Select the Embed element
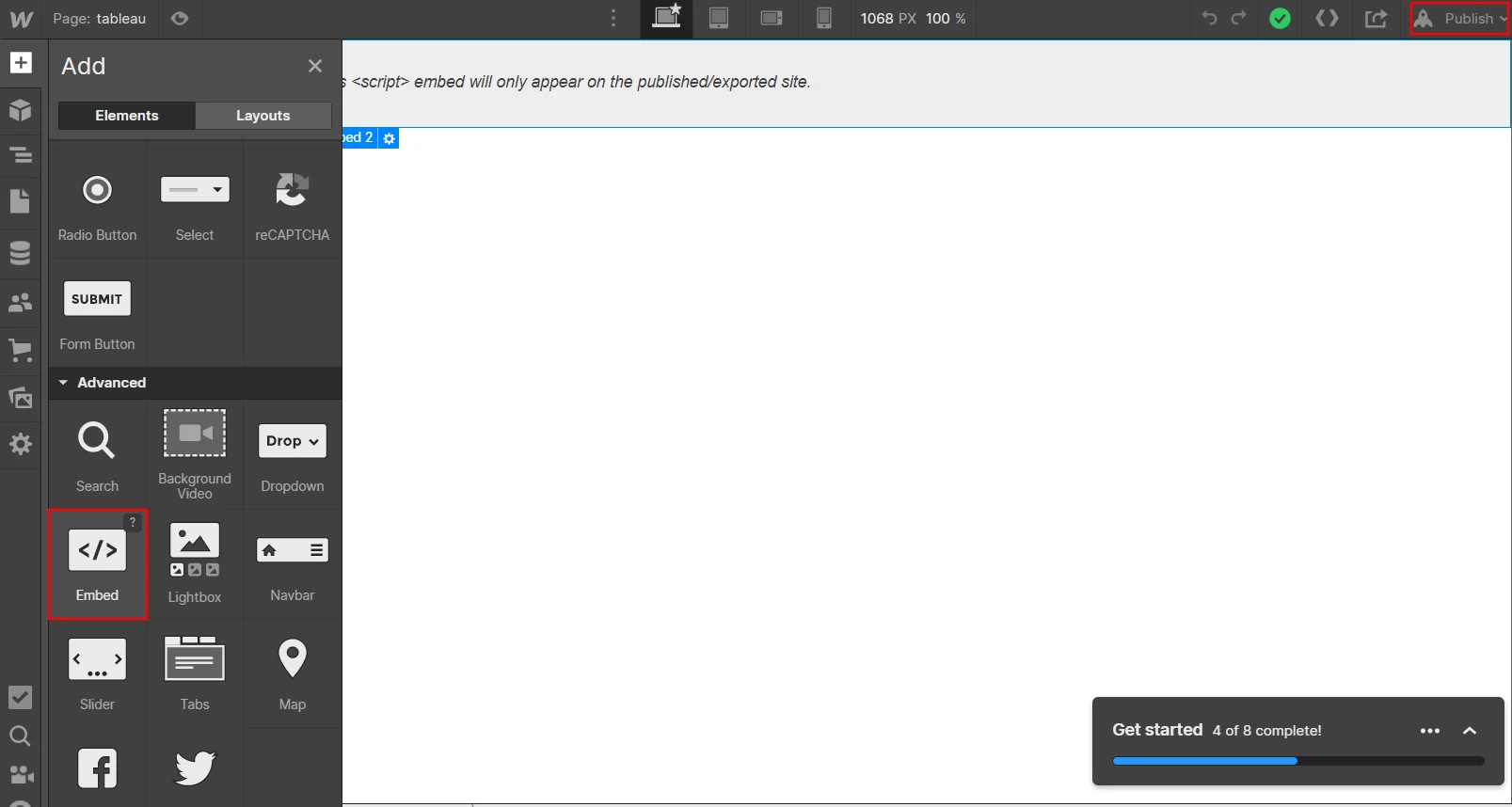Image resolution: width=1512 pixels, height=807 pixels. (x=97, y=563)
